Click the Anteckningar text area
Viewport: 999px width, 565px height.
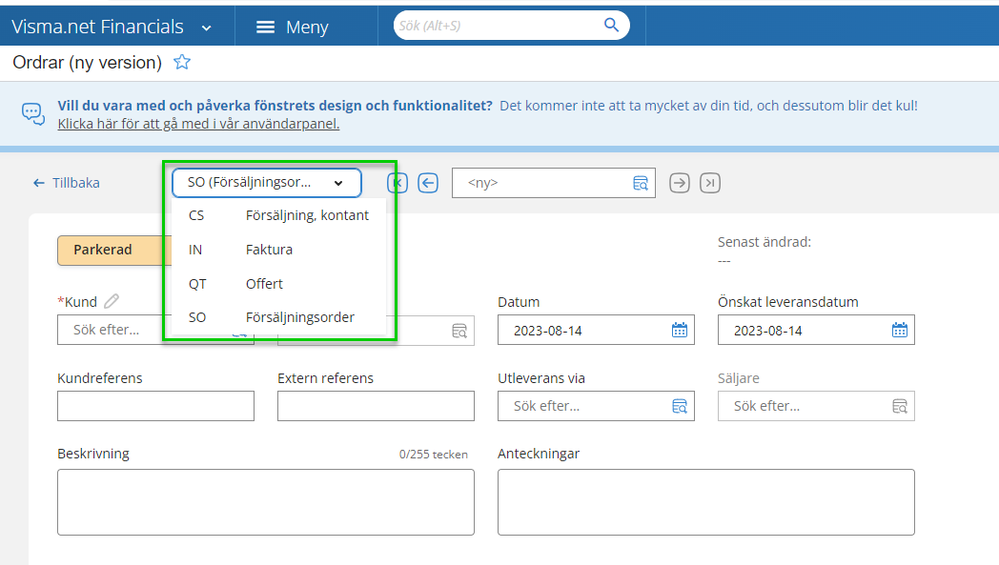[706, 502]
